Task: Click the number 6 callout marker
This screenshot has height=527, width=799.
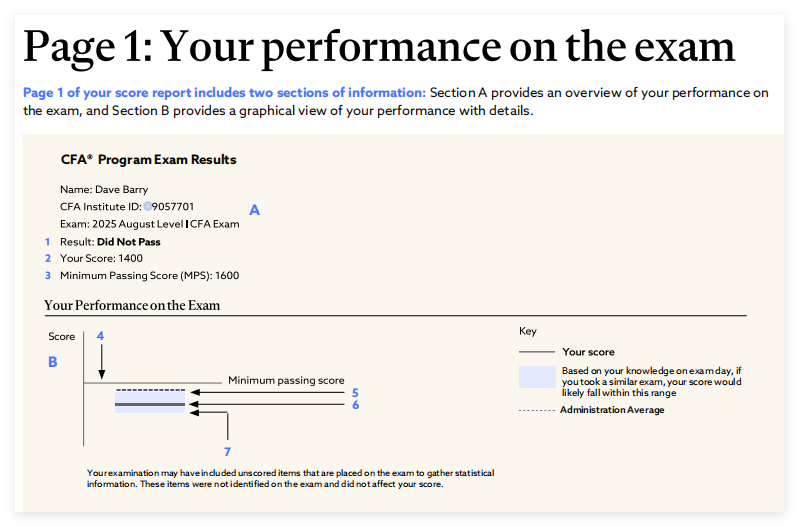Action: pyautogui.click(x=355, y=405)
